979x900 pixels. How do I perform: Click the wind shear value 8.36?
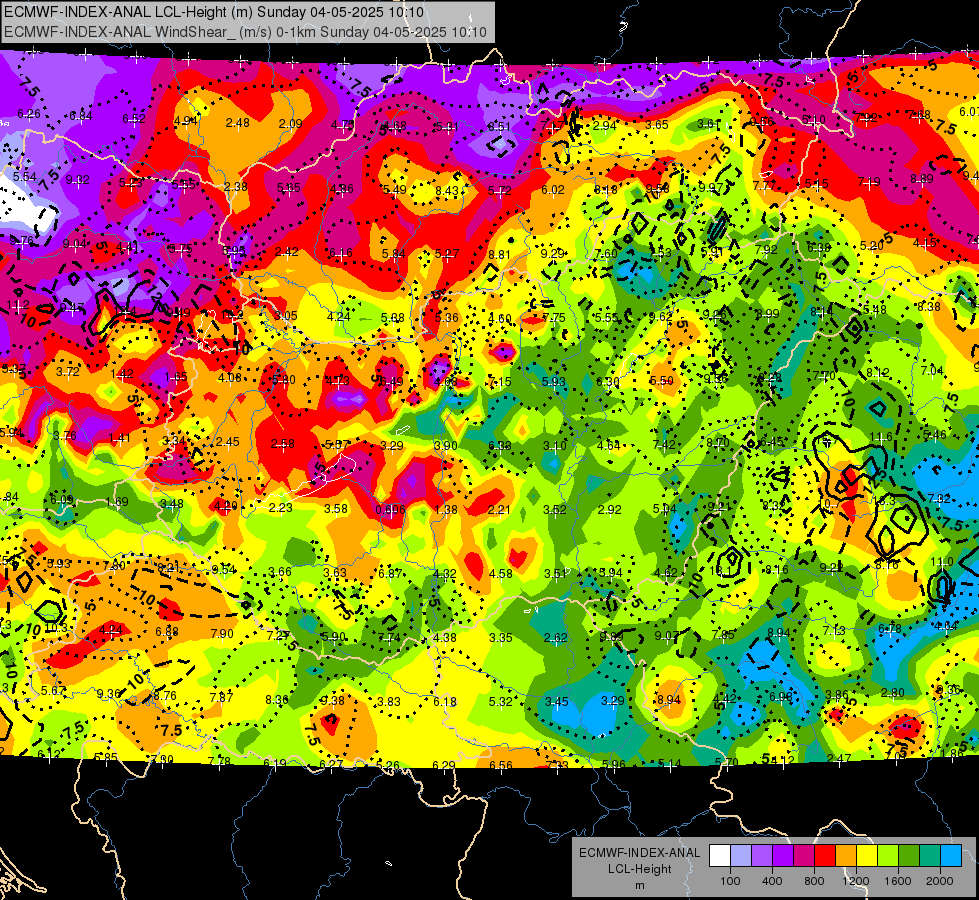pos(277,700)
